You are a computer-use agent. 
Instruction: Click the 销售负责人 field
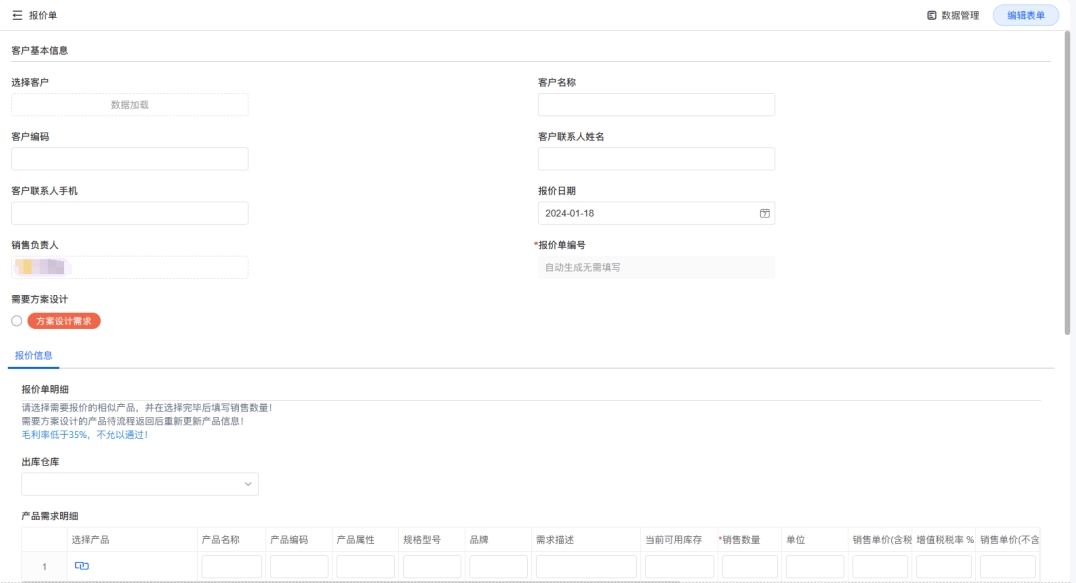tap(130, 267)
